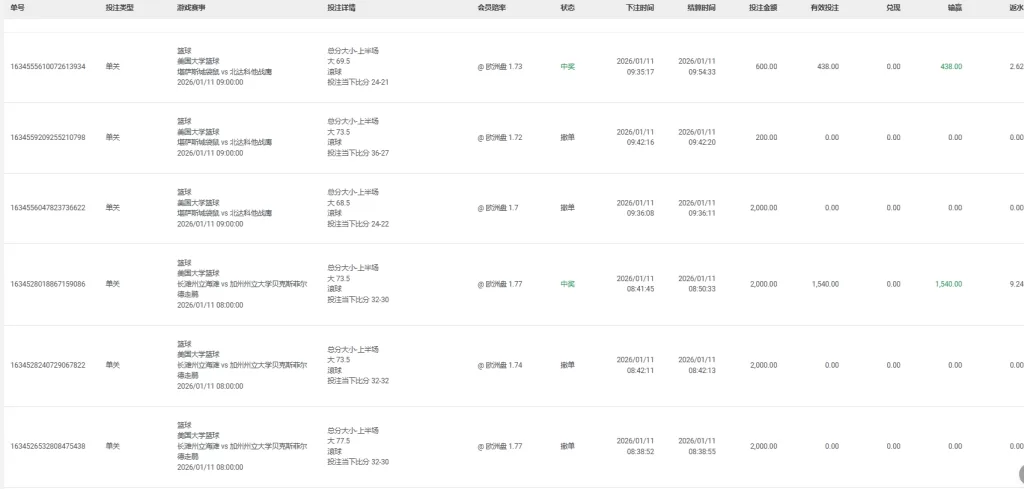Click the 投注详情 column header
Image resolution: width=1024 pixels, height=489 pixels.
pyautogui.click(x=343, y=7)
